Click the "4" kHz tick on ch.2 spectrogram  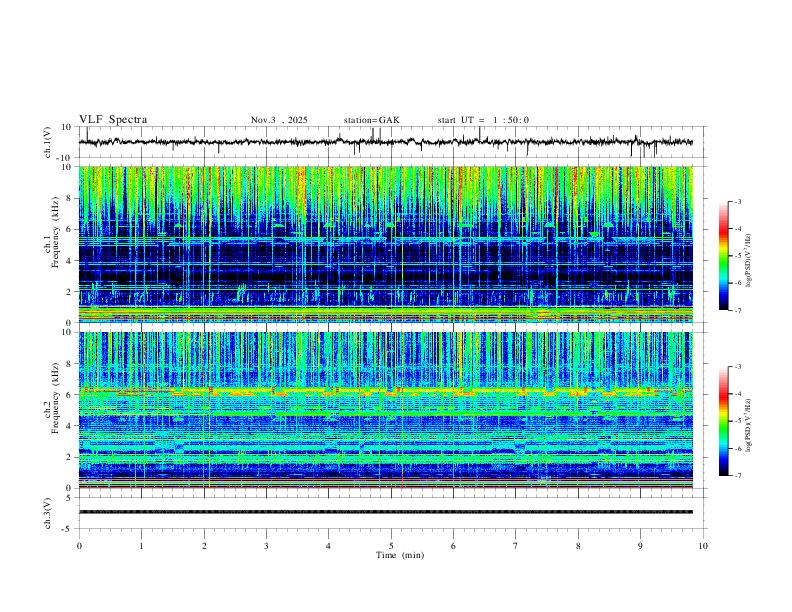coord(69,426)
